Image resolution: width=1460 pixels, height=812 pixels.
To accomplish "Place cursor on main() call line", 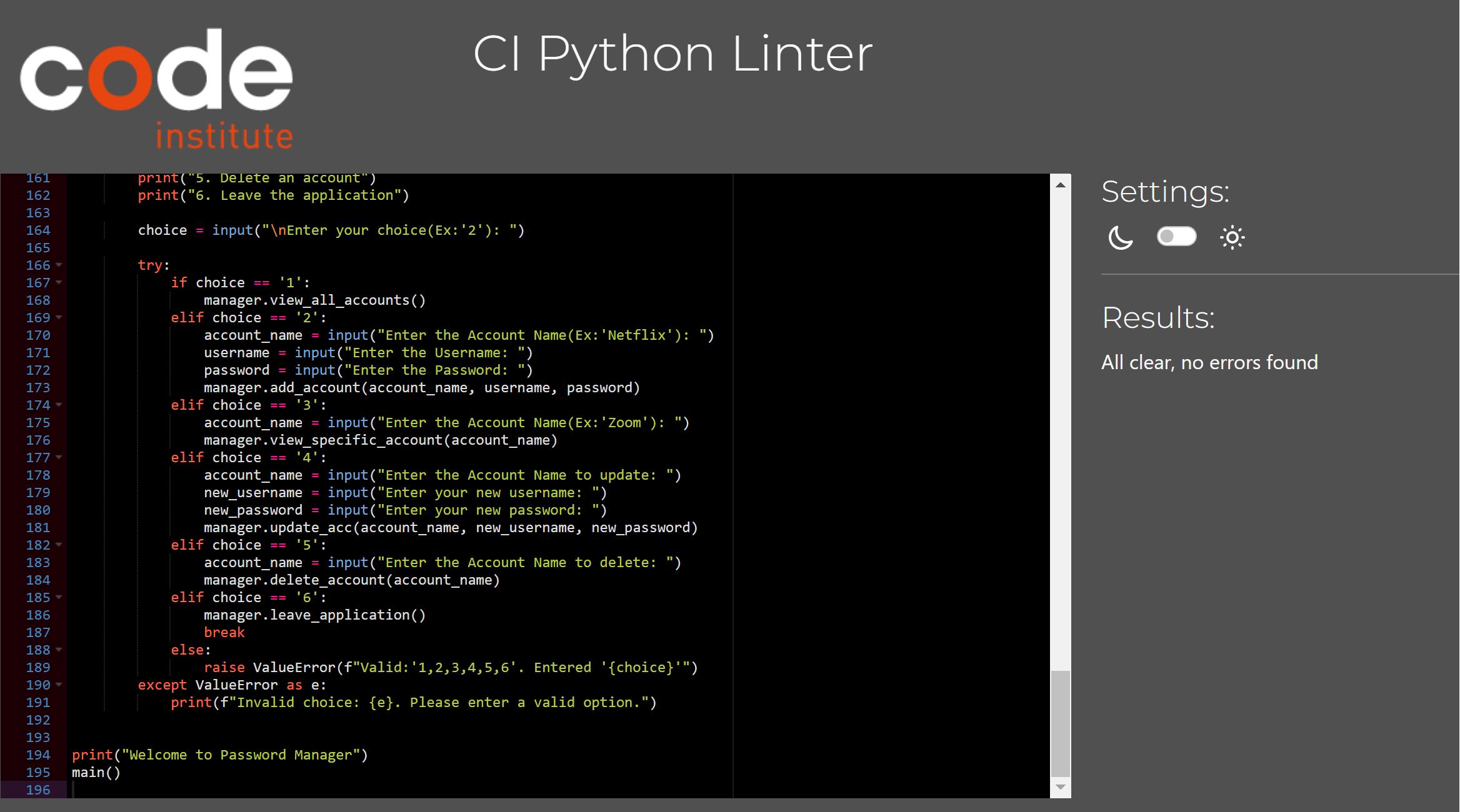I will [96, 773].
